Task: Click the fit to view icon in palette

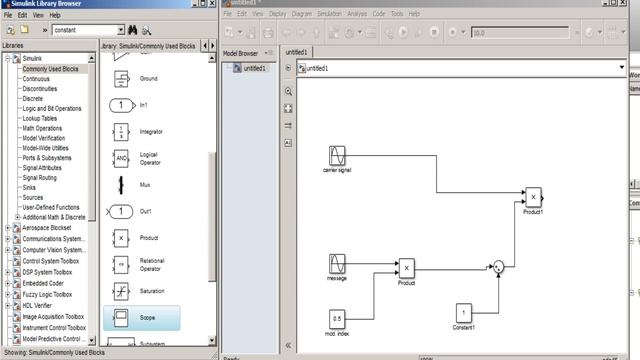Action: coord(288,108)
